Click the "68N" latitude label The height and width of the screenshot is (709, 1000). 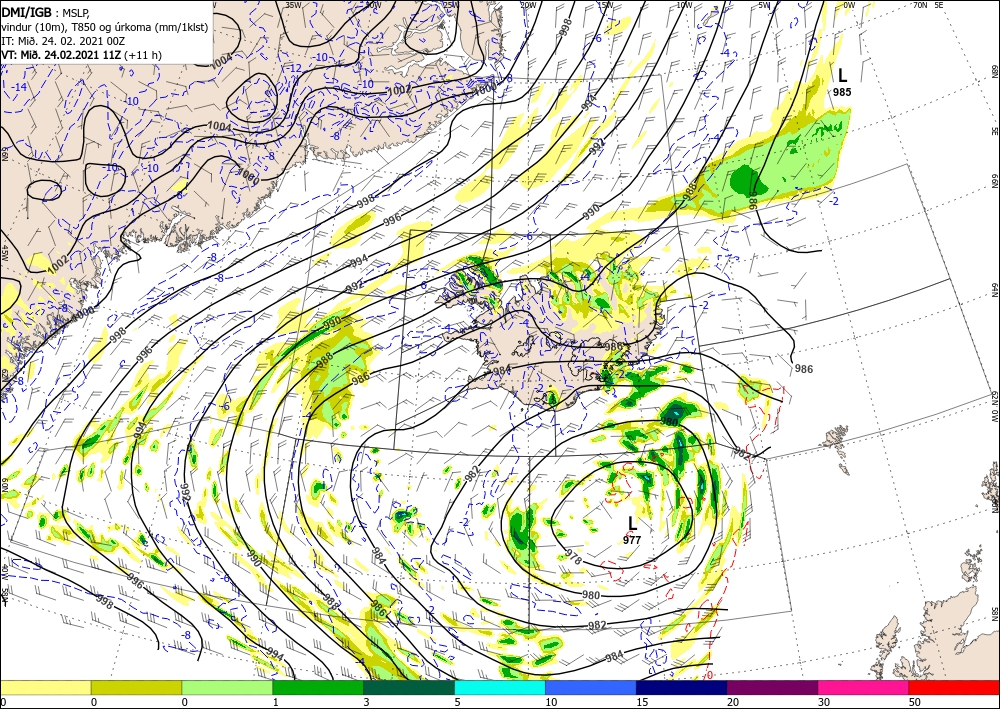994,70
